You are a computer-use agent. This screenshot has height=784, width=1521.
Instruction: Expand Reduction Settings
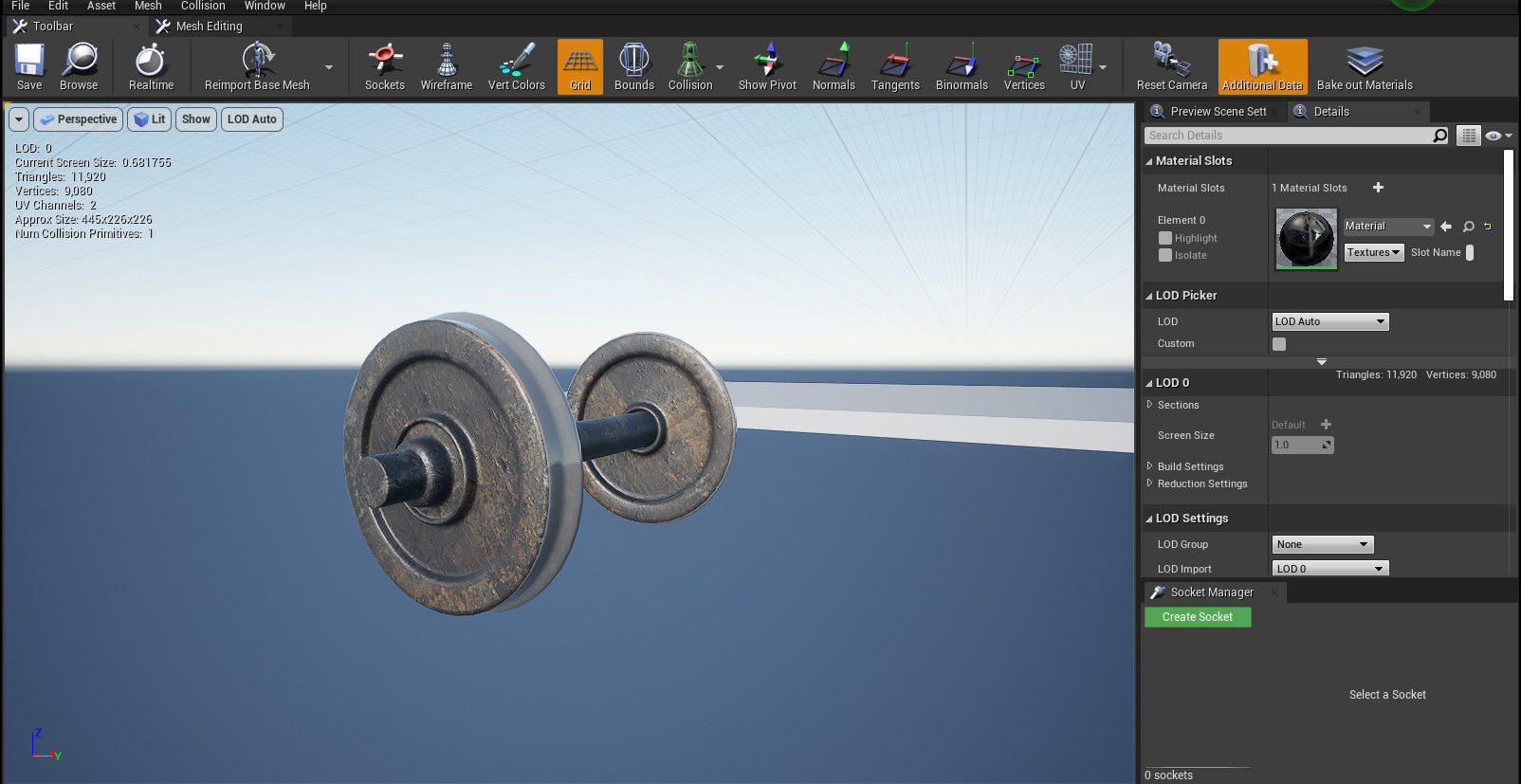coord(1150,483)
